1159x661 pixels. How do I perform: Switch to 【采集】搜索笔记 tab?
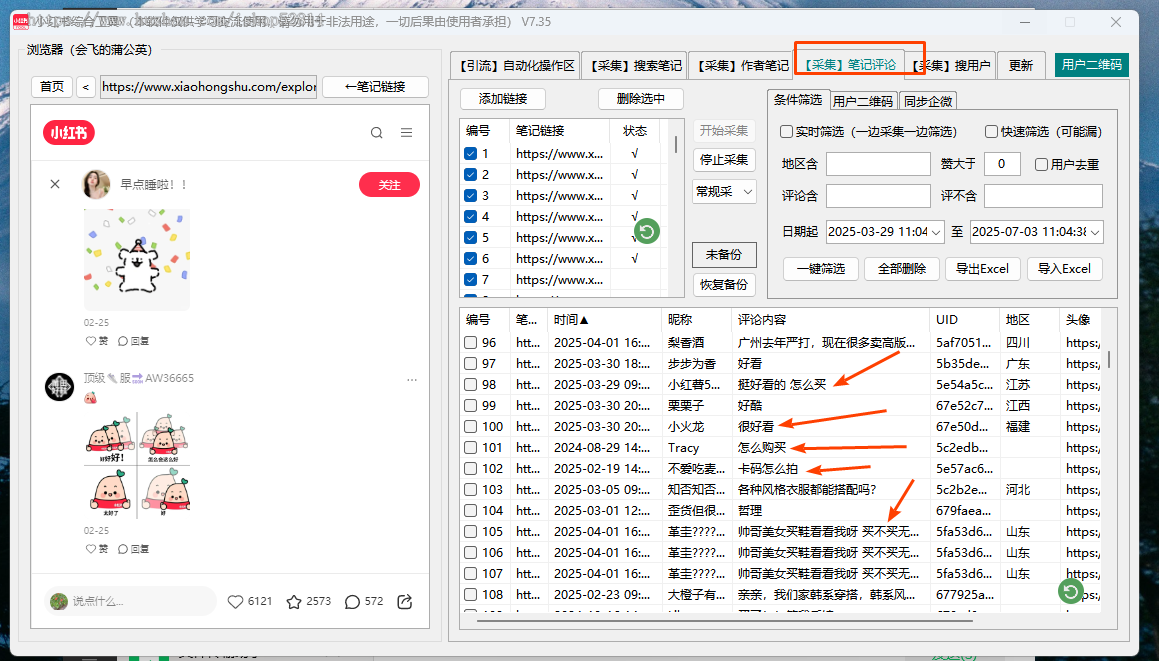tap(635, 65)
